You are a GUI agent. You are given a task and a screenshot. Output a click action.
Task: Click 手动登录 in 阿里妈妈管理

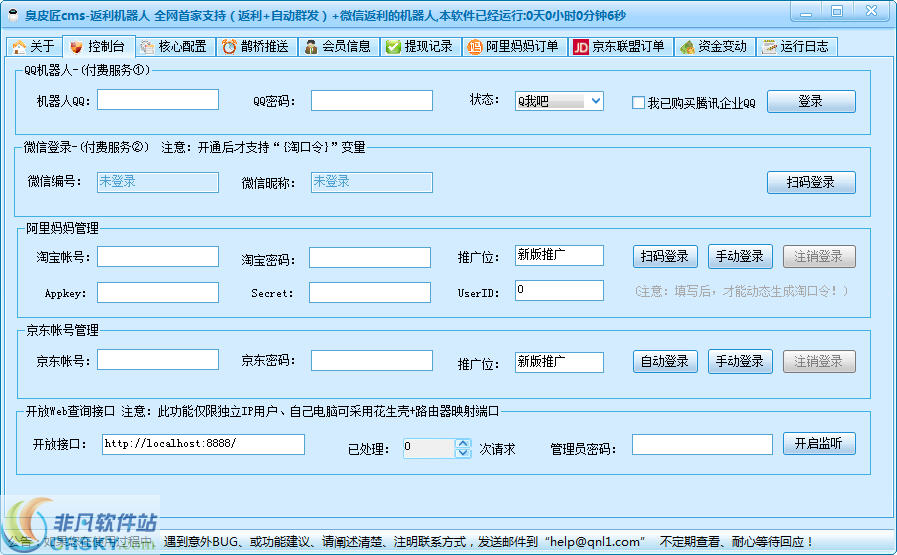pyautogui.click(x=740, y=256)
